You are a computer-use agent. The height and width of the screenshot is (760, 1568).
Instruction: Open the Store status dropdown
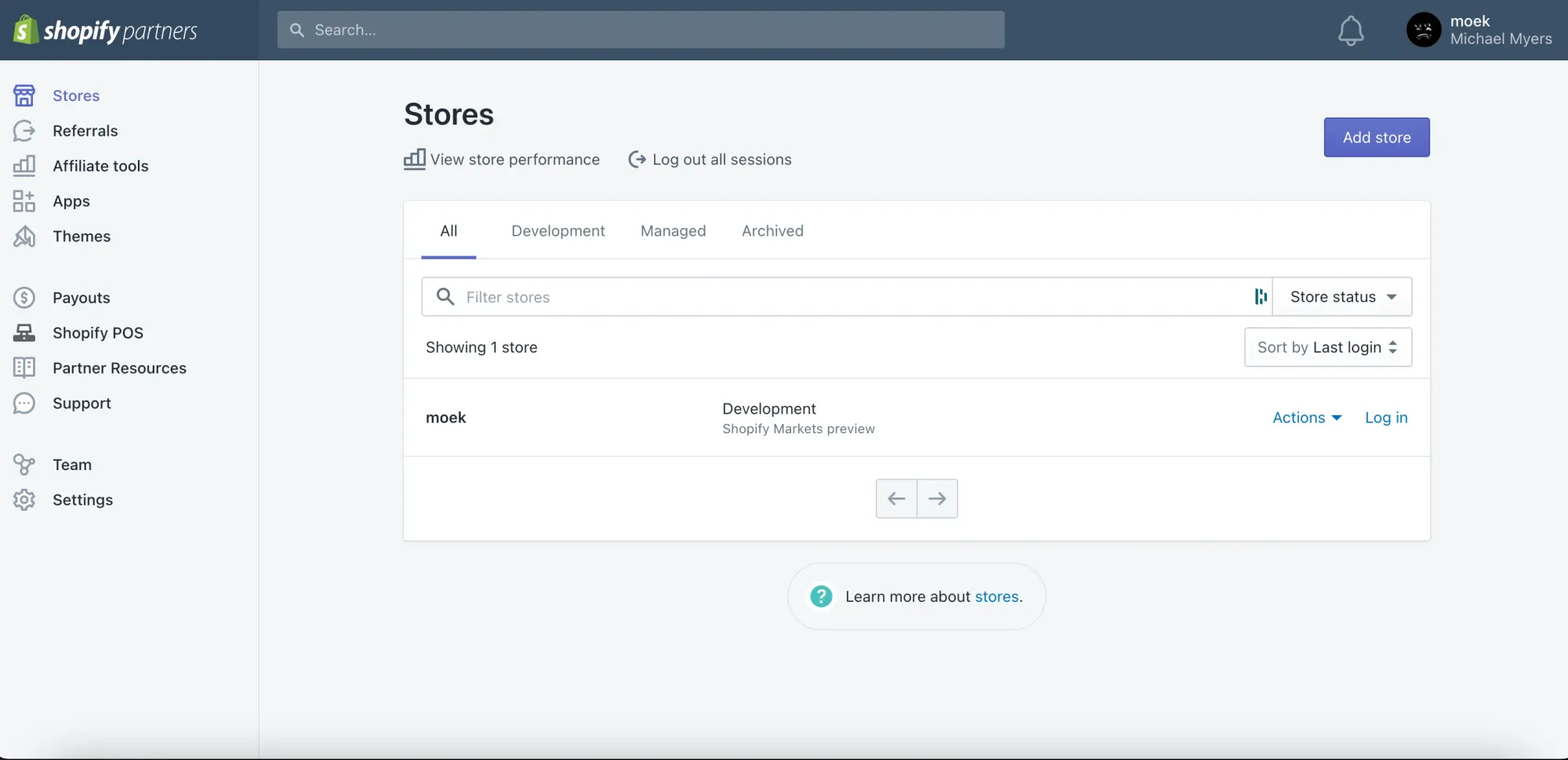point(1342,297)
